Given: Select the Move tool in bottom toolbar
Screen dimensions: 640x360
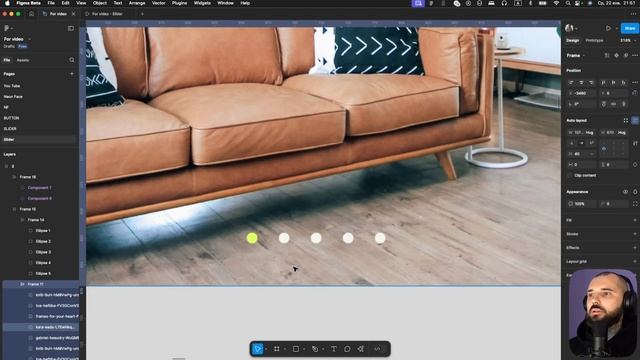Looking at the screenshot, I should pyautogui.click(x=258, y=349).
